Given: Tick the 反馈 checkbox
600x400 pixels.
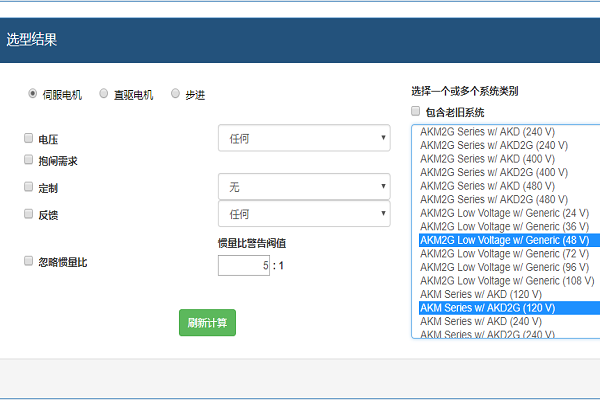Looking at the screenshot, I should pyautogui.click(x=28, y=214).
